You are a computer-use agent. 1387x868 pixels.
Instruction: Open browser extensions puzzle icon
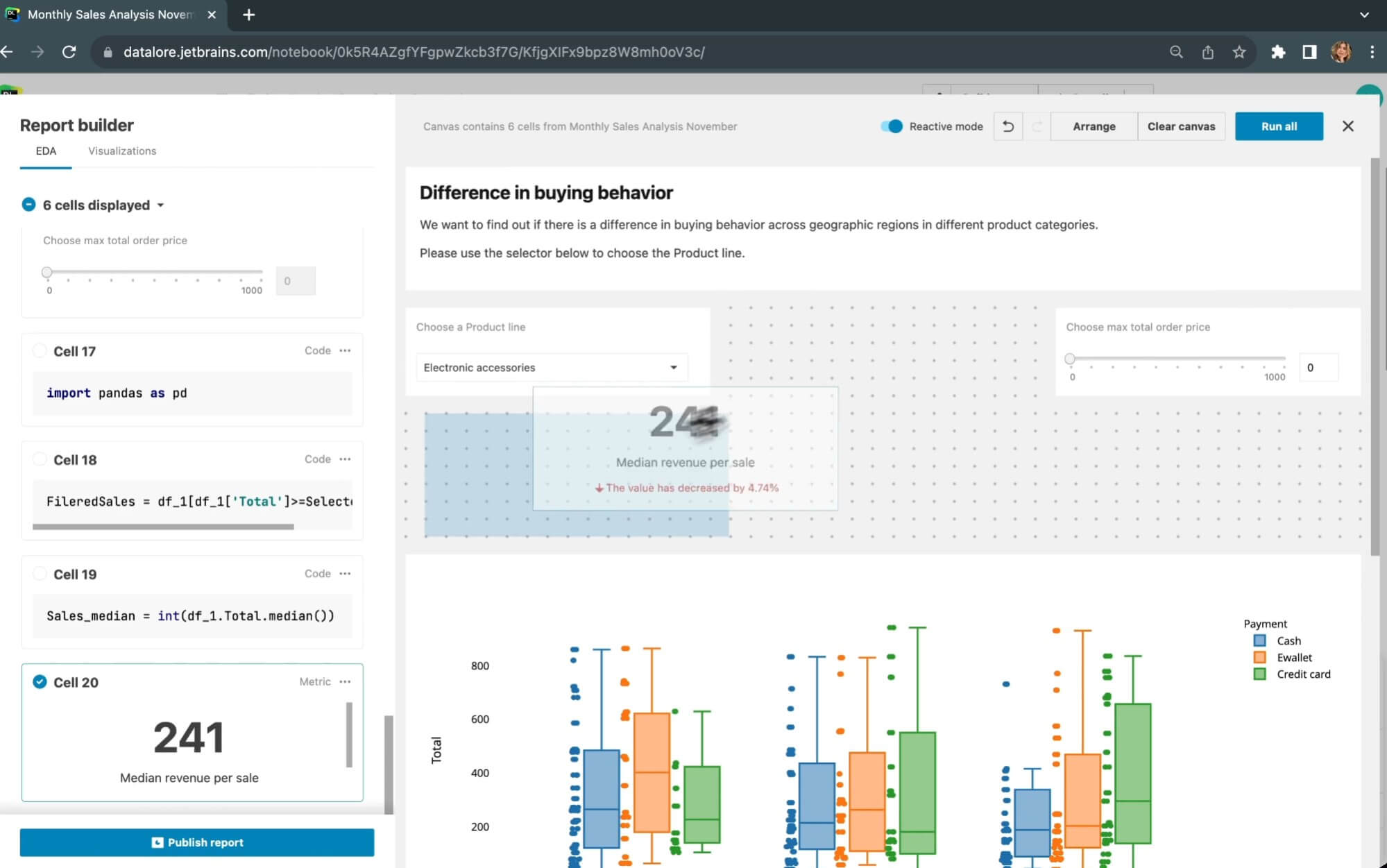click(1277, 52)
